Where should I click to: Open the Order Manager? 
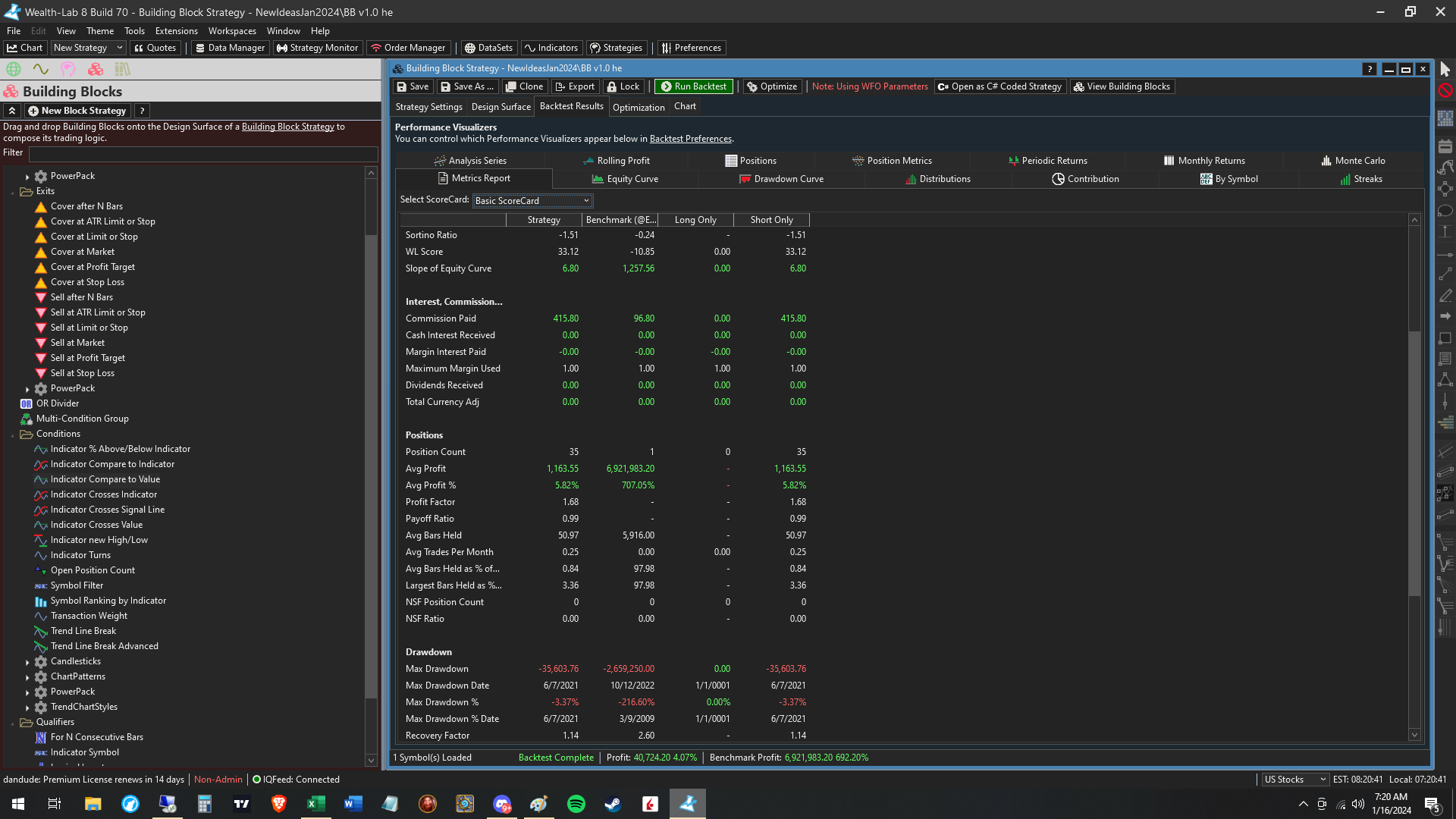408,48
